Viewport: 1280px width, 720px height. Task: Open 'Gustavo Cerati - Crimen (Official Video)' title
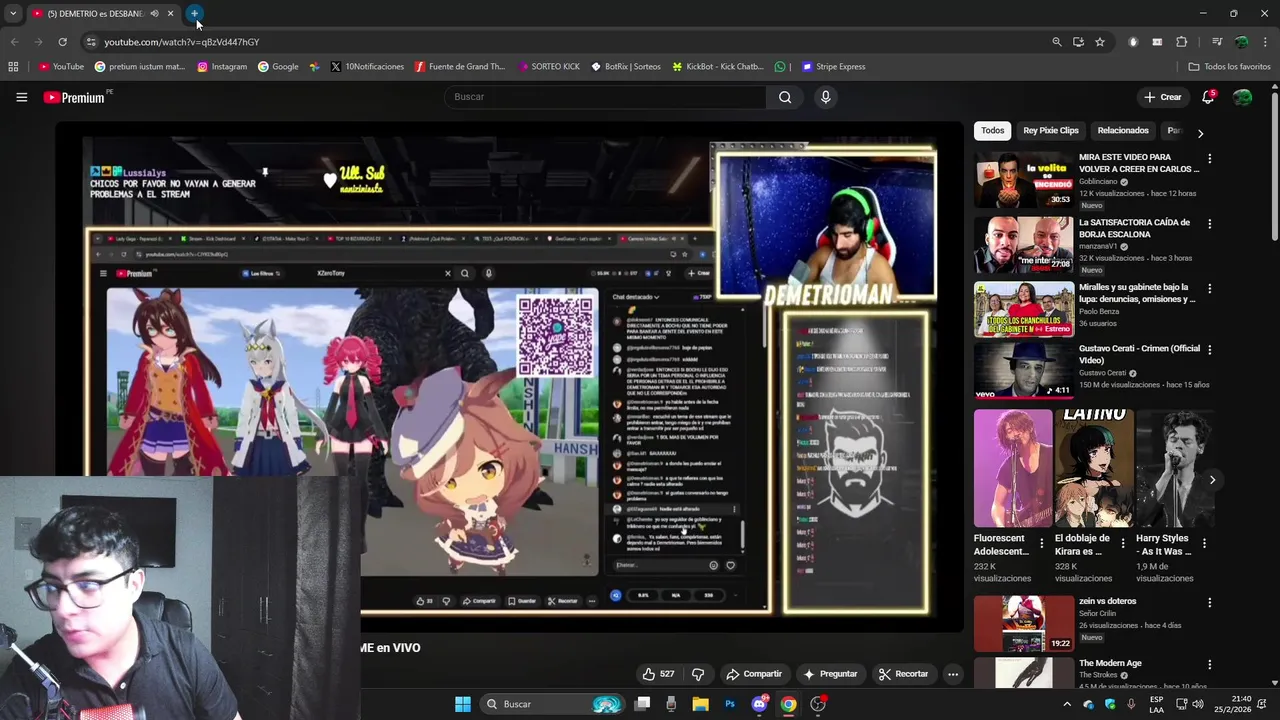(x=1139, y=354)
